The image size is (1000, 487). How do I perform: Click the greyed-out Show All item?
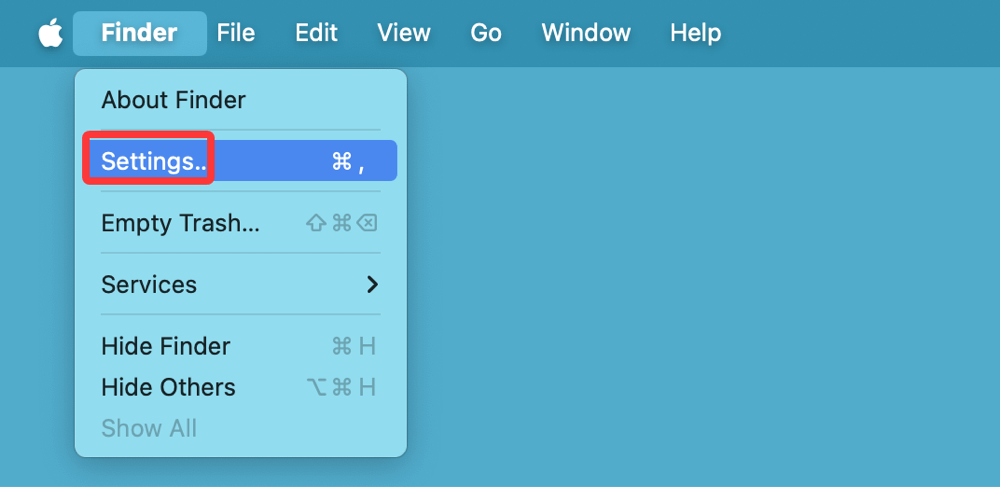[240, 428]
